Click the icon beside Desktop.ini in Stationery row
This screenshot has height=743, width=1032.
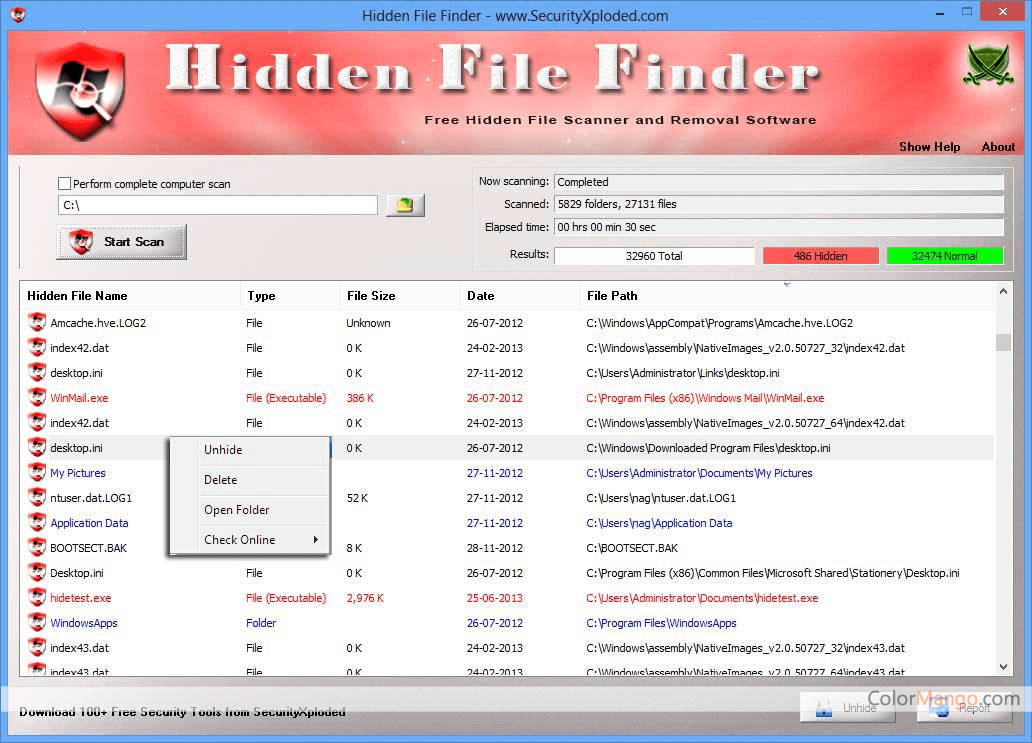37,573
